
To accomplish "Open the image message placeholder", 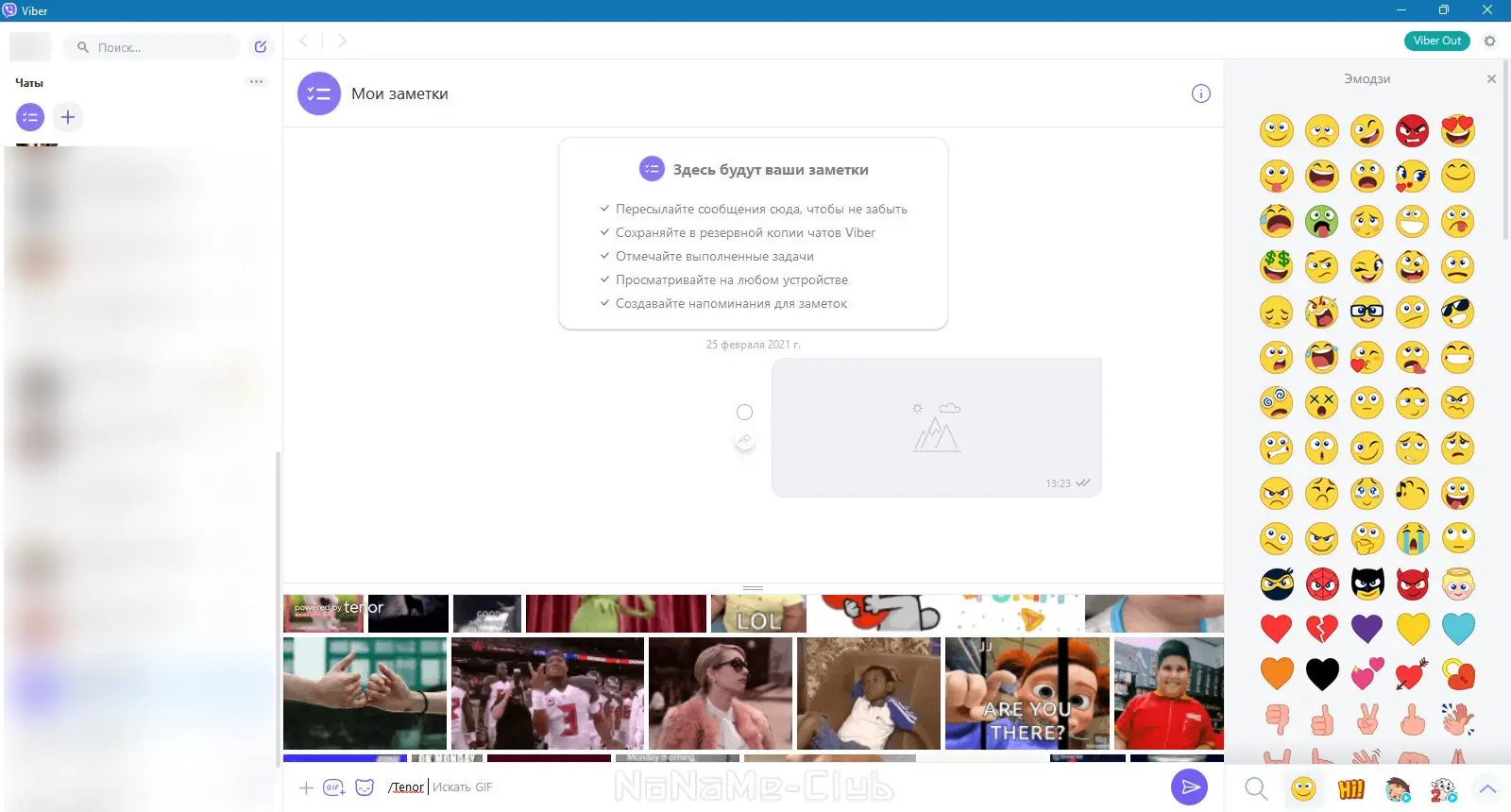I will 937,428.
